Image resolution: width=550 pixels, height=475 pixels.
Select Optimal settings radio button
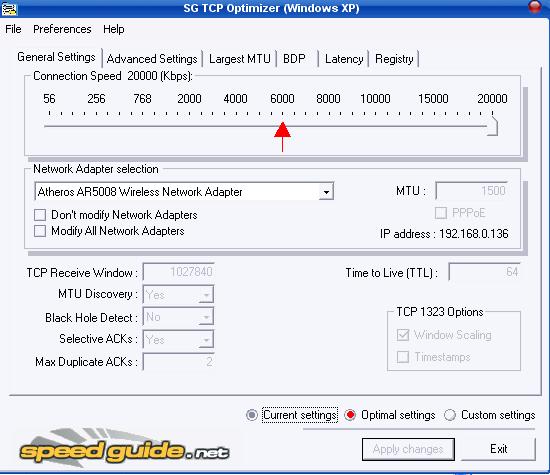(350, 415)
